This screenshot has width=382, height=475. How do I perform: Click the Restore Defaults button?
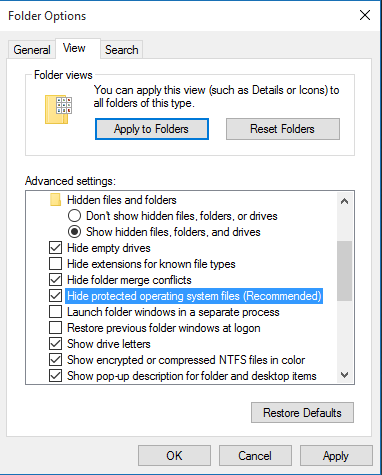coord(302,413)
